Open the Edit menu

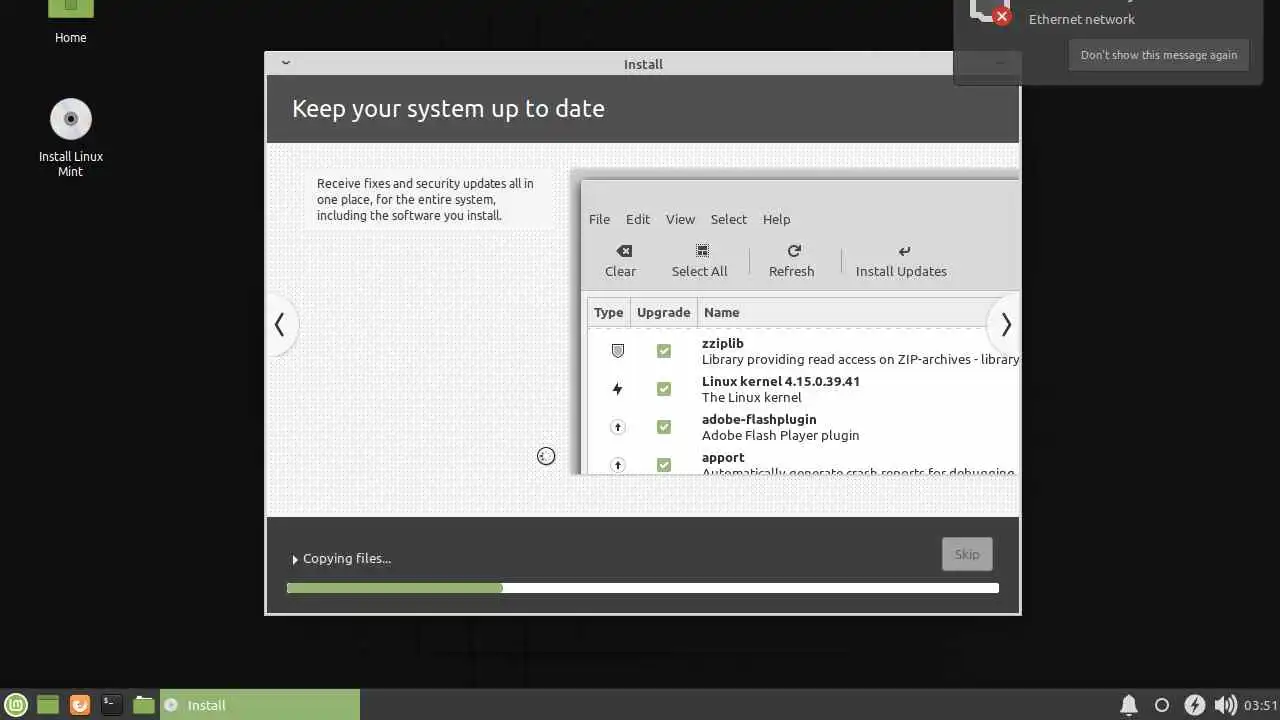638,219
